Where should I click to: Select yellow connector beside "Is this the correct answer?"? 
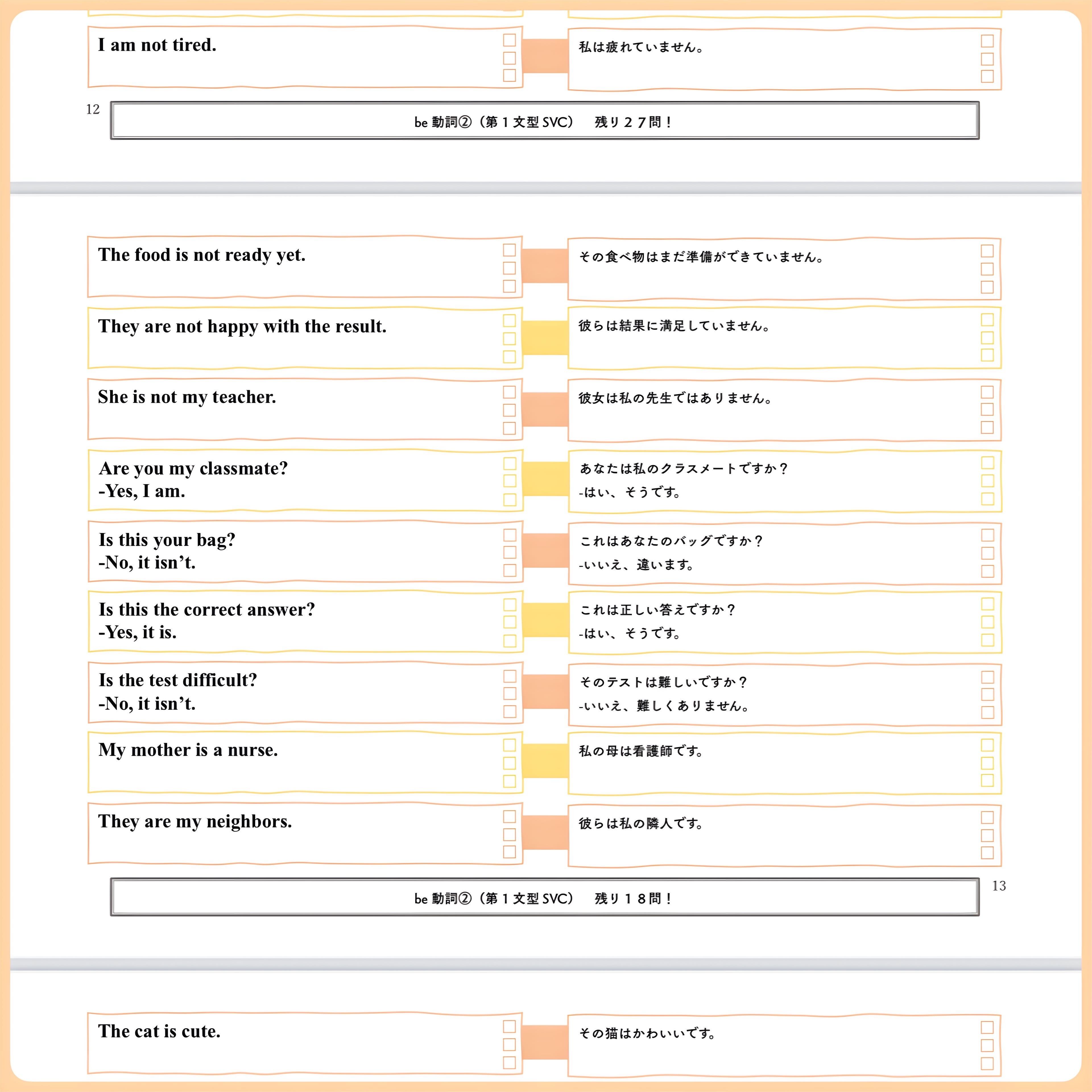point(544,620)
